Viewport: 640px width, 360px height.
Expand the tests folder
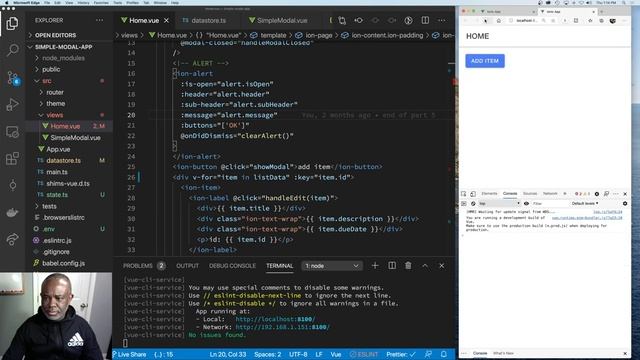49,206
